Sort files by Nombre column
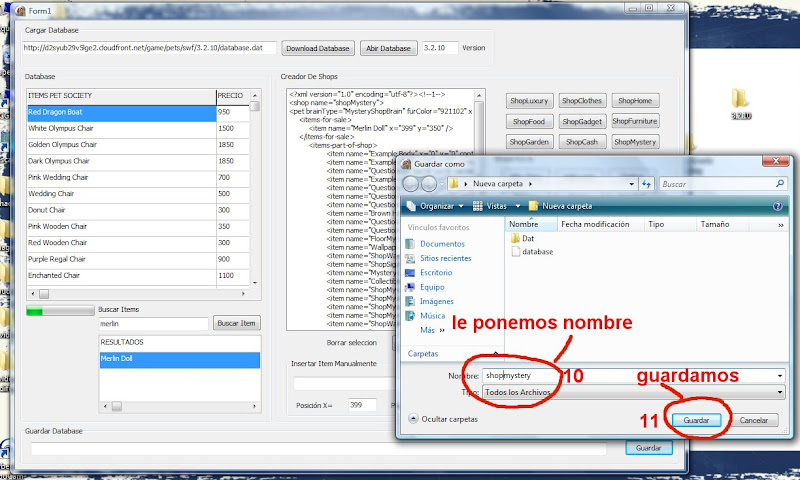 click(531, 224)
